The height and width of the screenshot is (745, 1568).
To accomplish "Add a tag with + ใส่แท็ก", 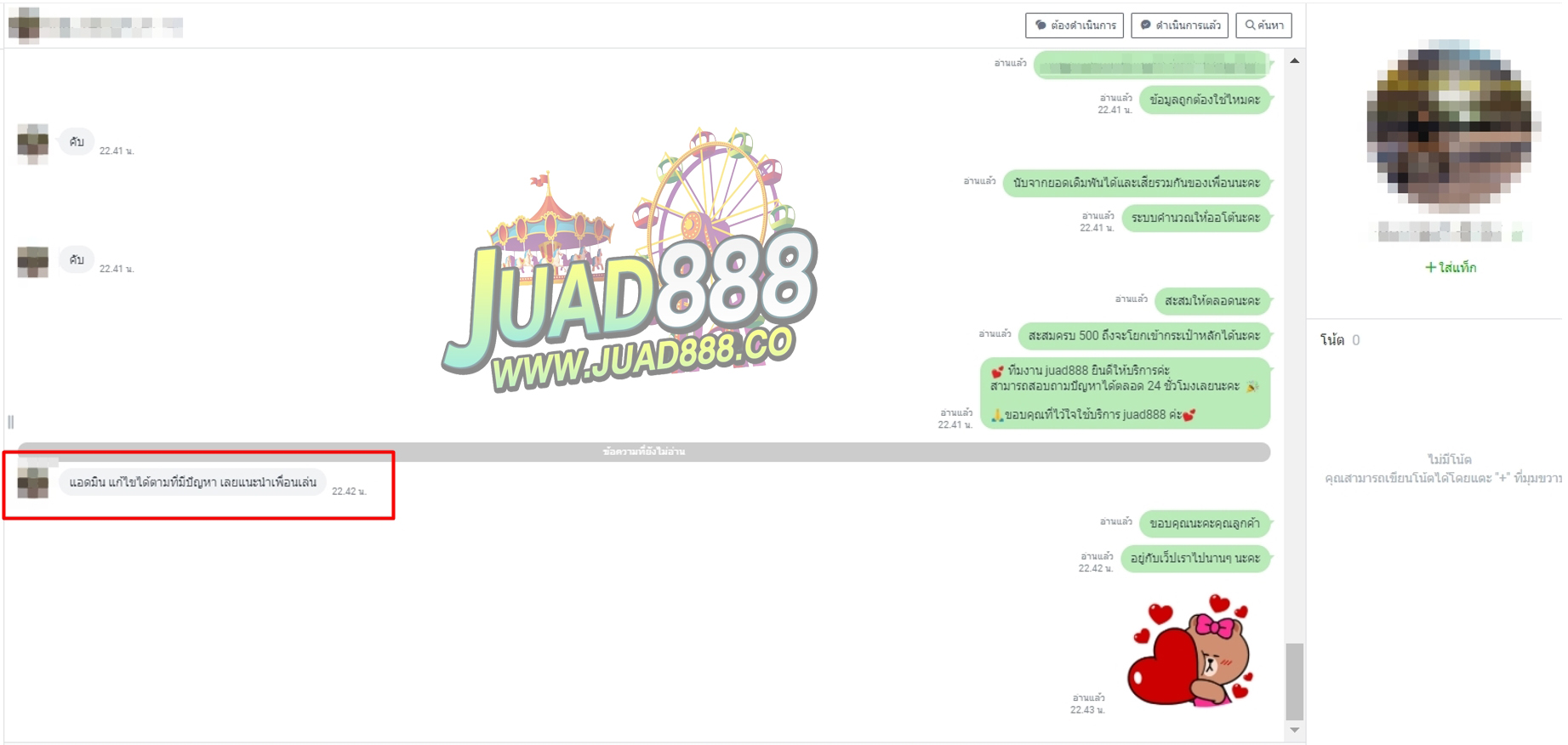I will click(1450, 267).
